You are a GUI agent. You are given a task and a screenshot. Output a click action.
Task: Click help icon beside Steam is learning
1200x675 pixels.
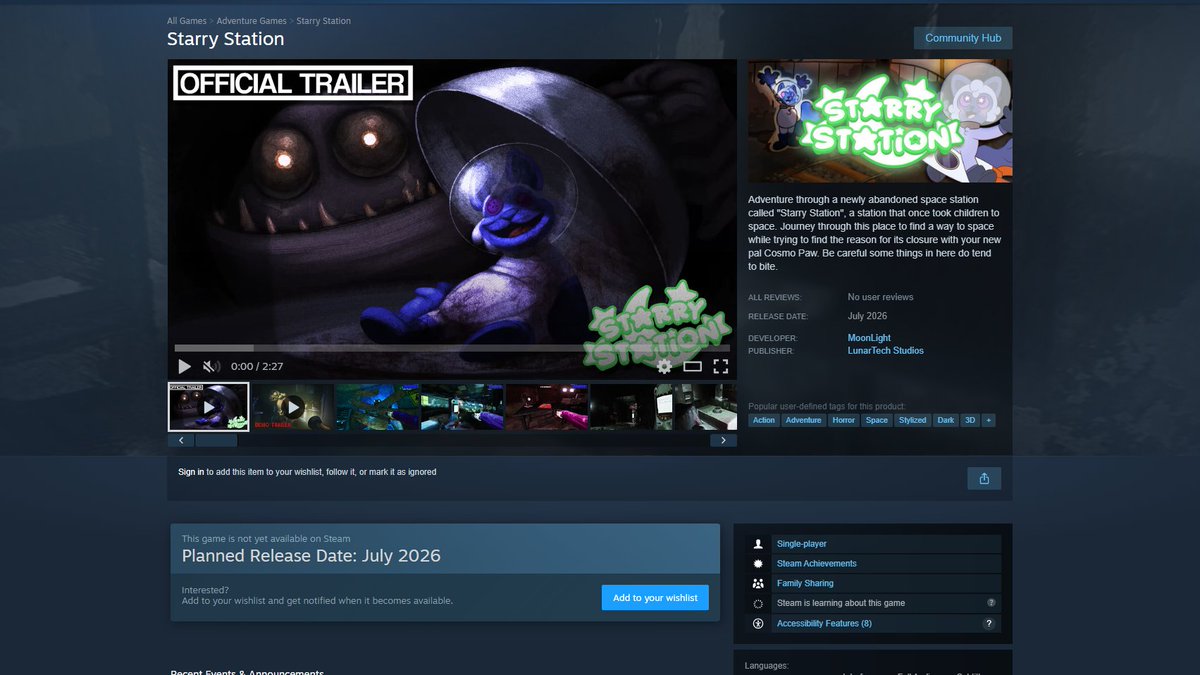tap(991, 603)
